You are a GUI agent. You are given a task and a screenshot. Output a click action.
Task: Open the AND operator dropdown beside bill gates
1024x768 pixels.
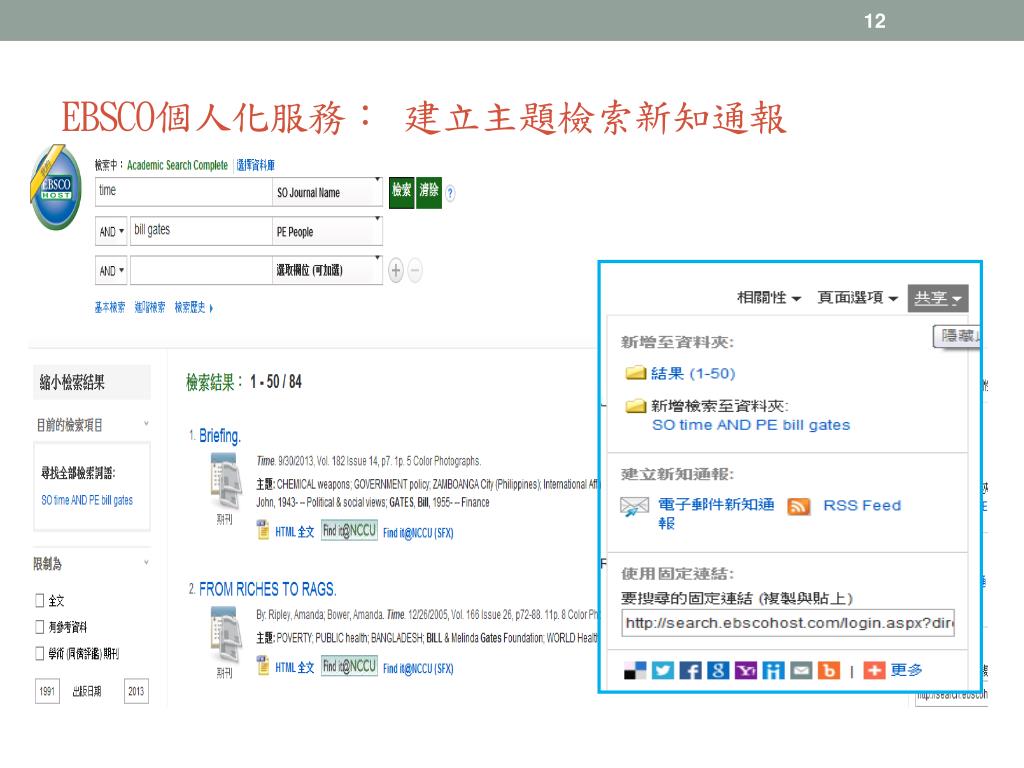click(111, 231)
